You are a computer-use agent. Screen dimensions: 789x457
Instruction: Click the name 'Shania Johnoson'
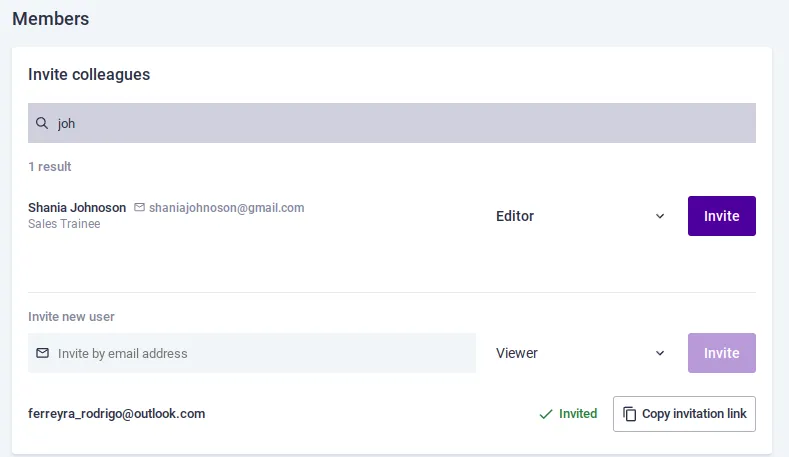(77, 207)
